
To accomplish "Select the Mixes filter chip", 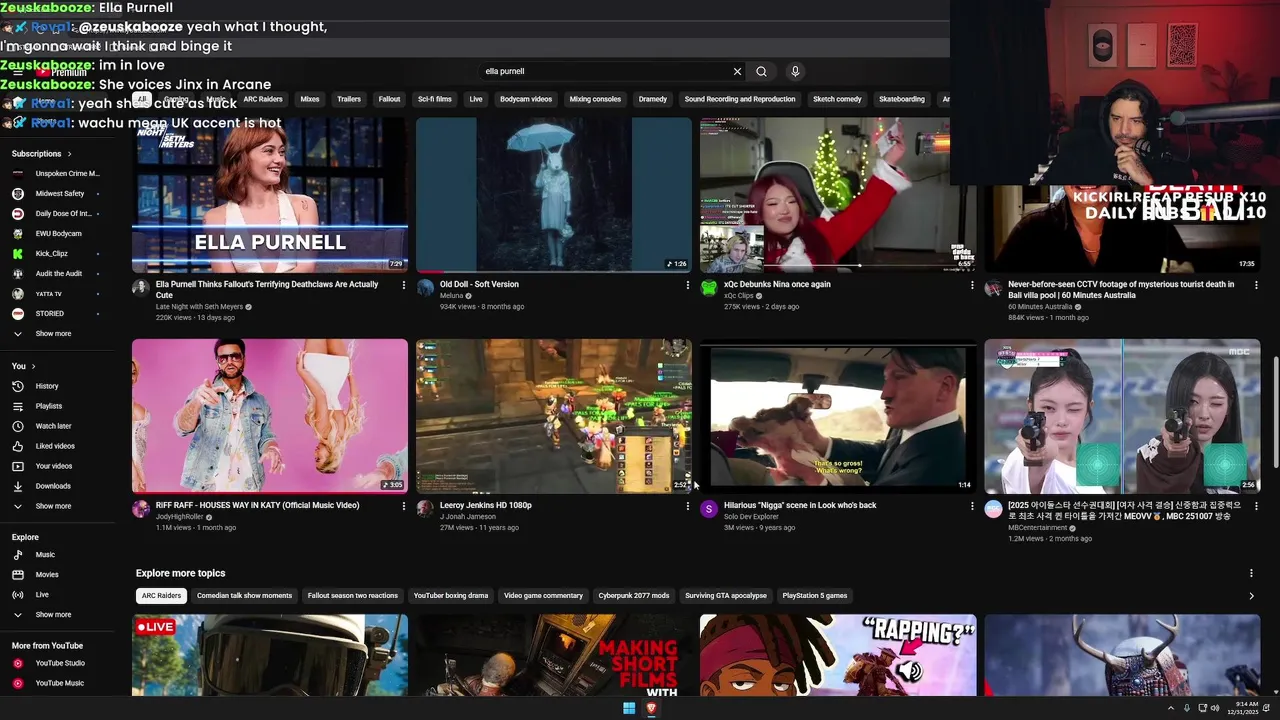I will click(310, 99).
